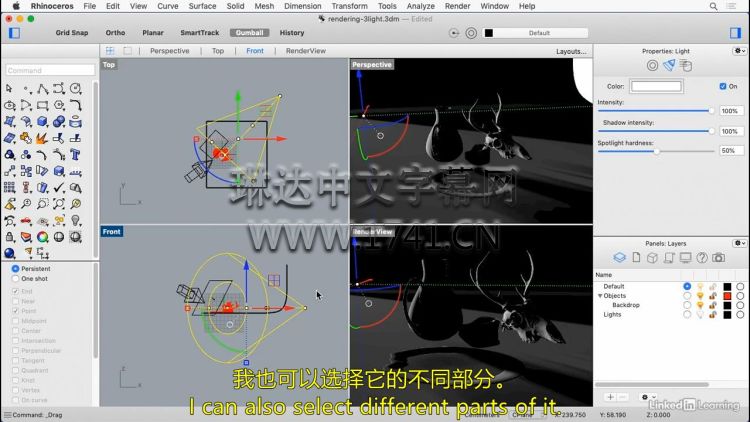
Task: Open the Surface menu
Action: pos(202,6)
